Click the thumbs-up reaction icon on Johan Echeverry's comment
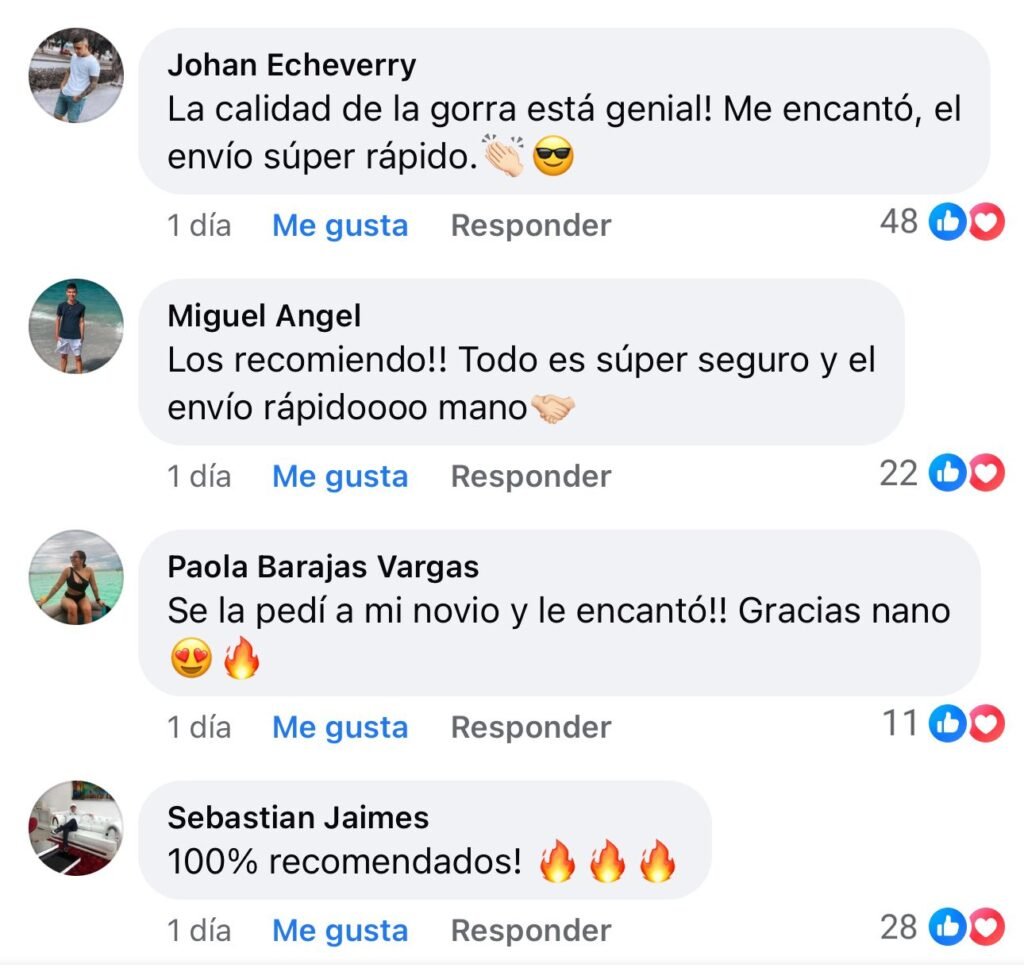This screenshot has width=1024, height=968. click(948, 222)
